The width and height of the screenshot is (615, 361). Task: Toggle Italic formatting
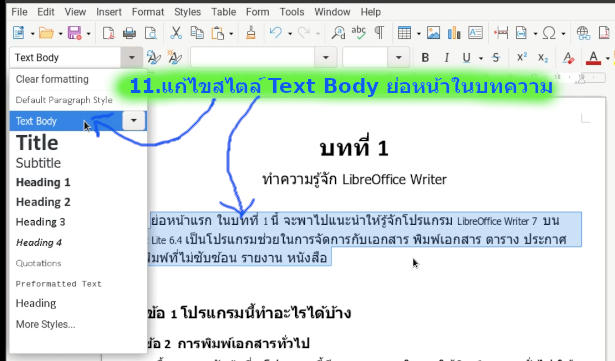click(x=446, y=58)
